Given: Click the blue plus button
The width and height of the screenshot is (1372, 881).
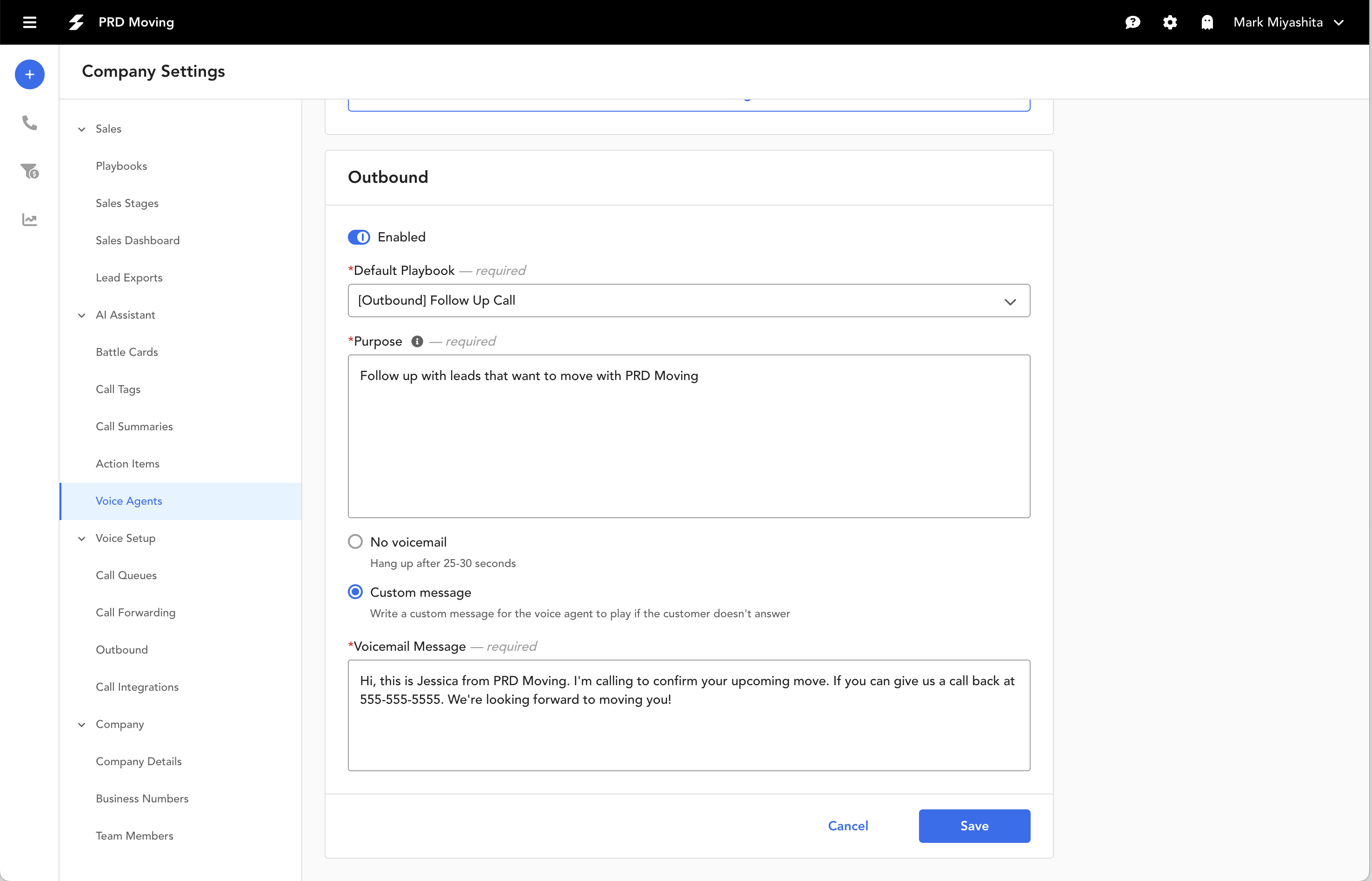Looking at the screenshot, I should tap(29, 74).
